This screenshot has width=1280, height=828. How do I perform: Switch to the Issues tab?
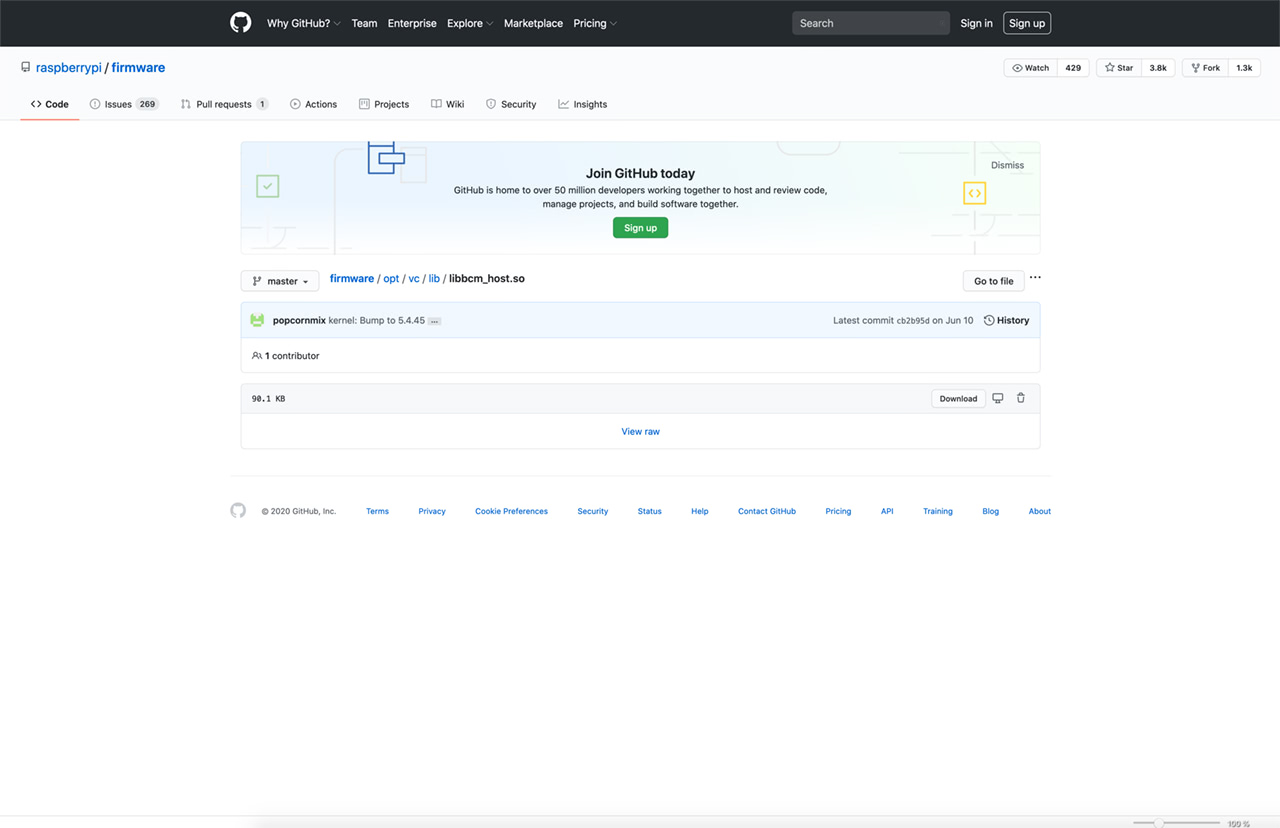coord(124,104)
